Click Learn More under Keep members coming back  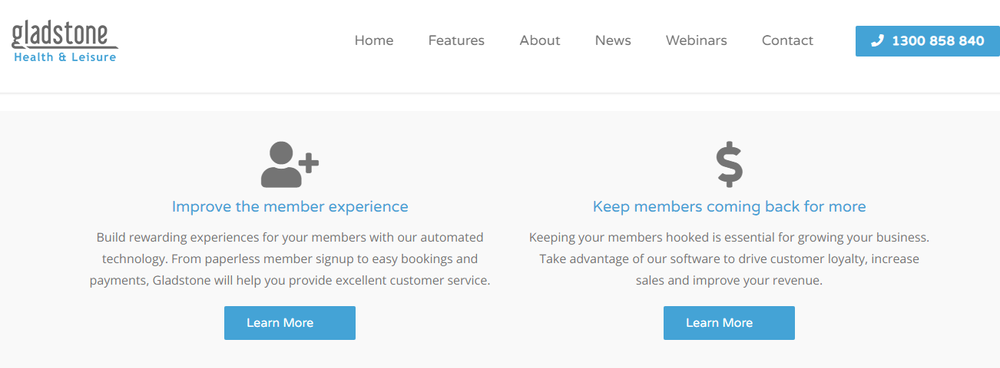pyautogui.click(x=729, y=323)
